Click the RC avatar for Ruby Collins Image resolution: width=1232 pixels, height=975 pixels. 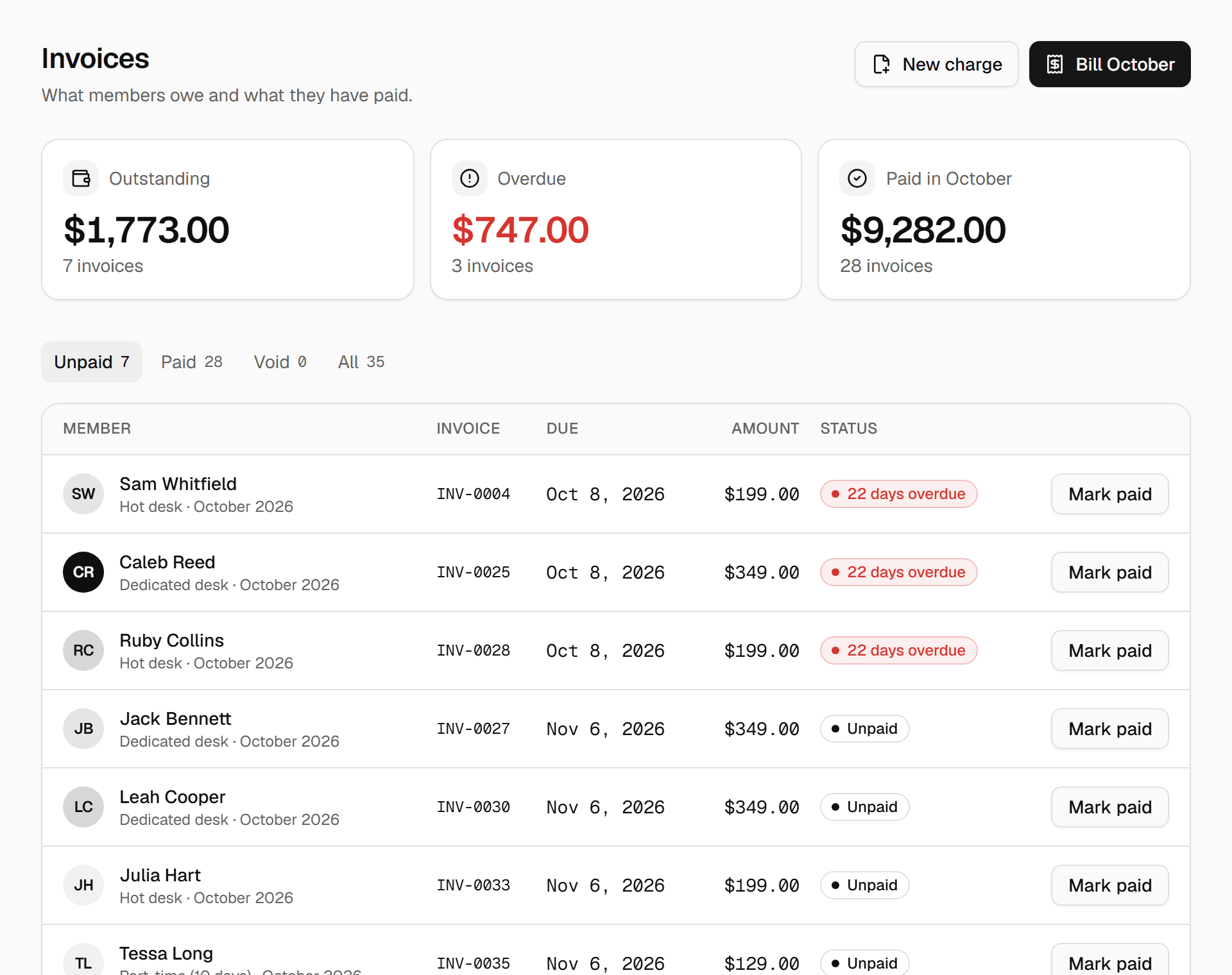point(83,650)
